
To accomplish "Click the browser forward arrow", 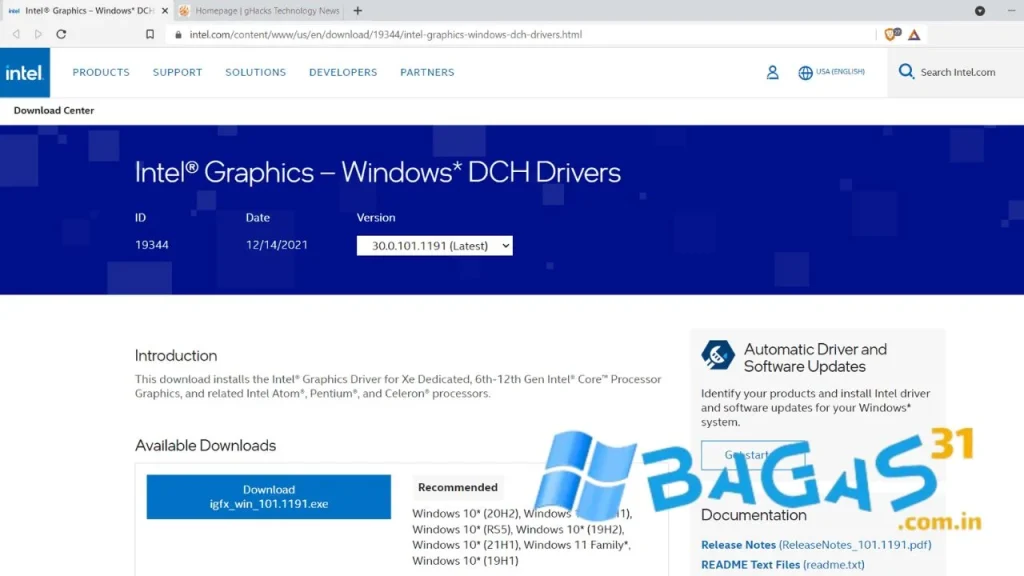I will 39,34.
